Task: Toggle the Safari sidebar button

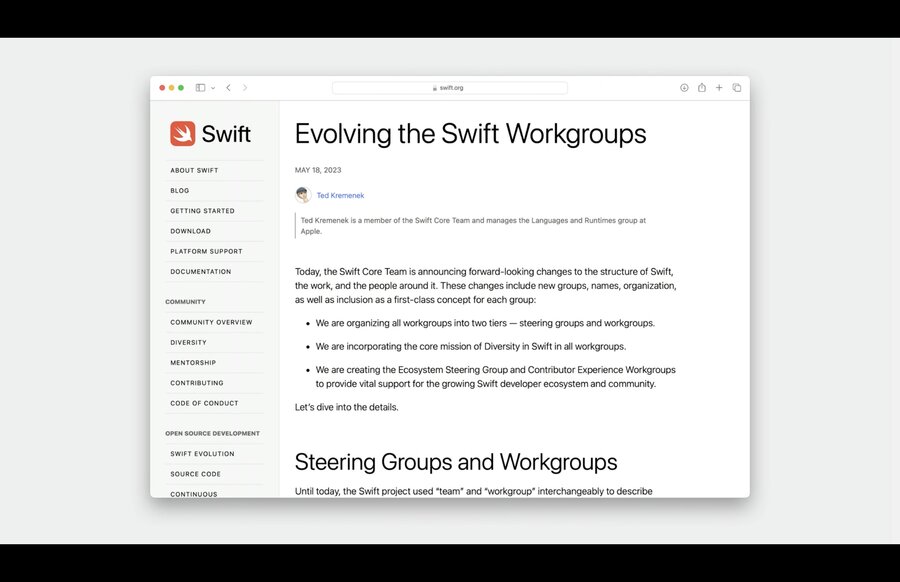Action: 200,88
